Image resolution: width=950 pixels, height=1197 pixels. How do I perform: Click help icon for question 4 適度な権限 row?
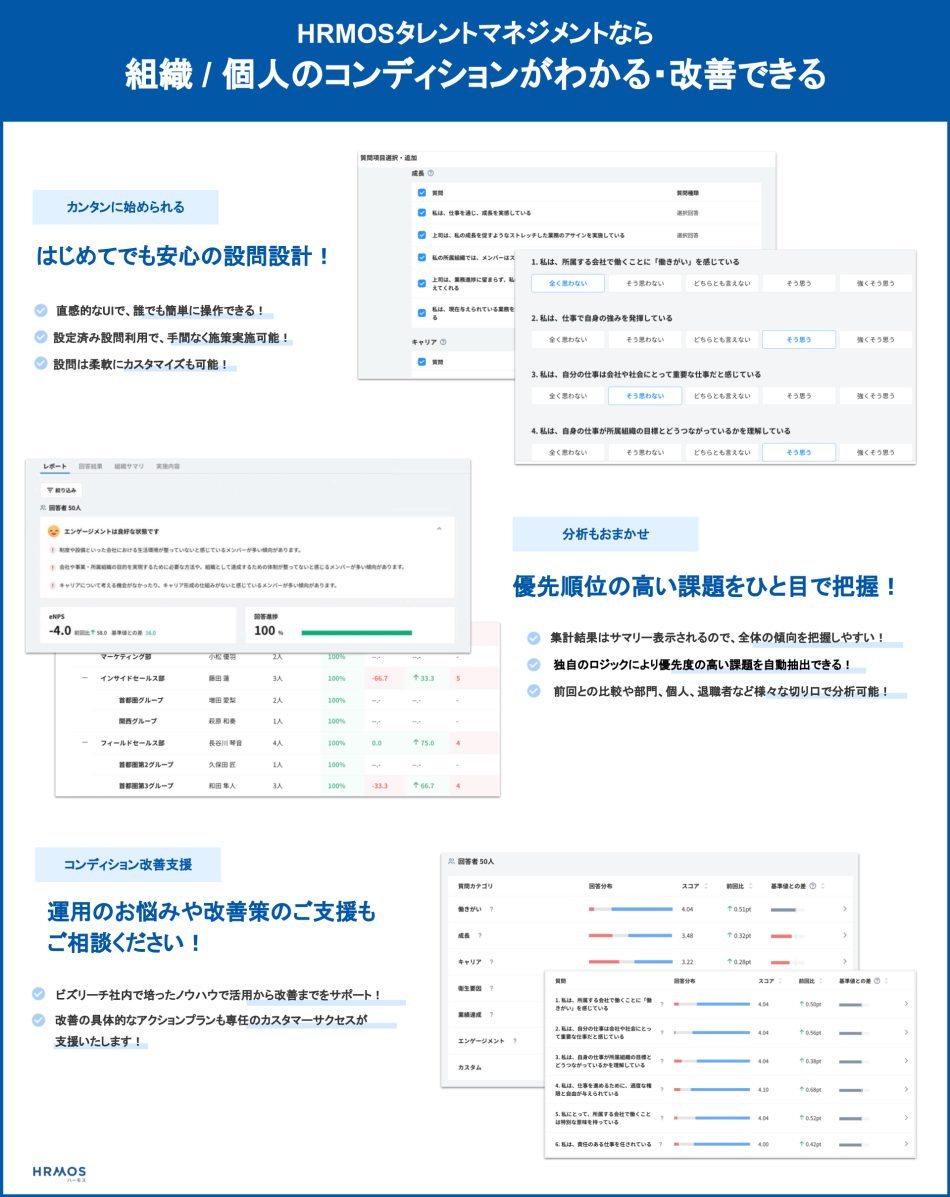tap(661, 1089)
